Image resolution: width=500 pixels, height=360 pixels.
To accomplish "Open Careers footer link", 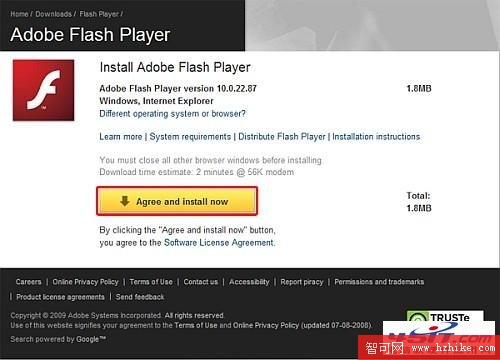I will click(28, 282).
